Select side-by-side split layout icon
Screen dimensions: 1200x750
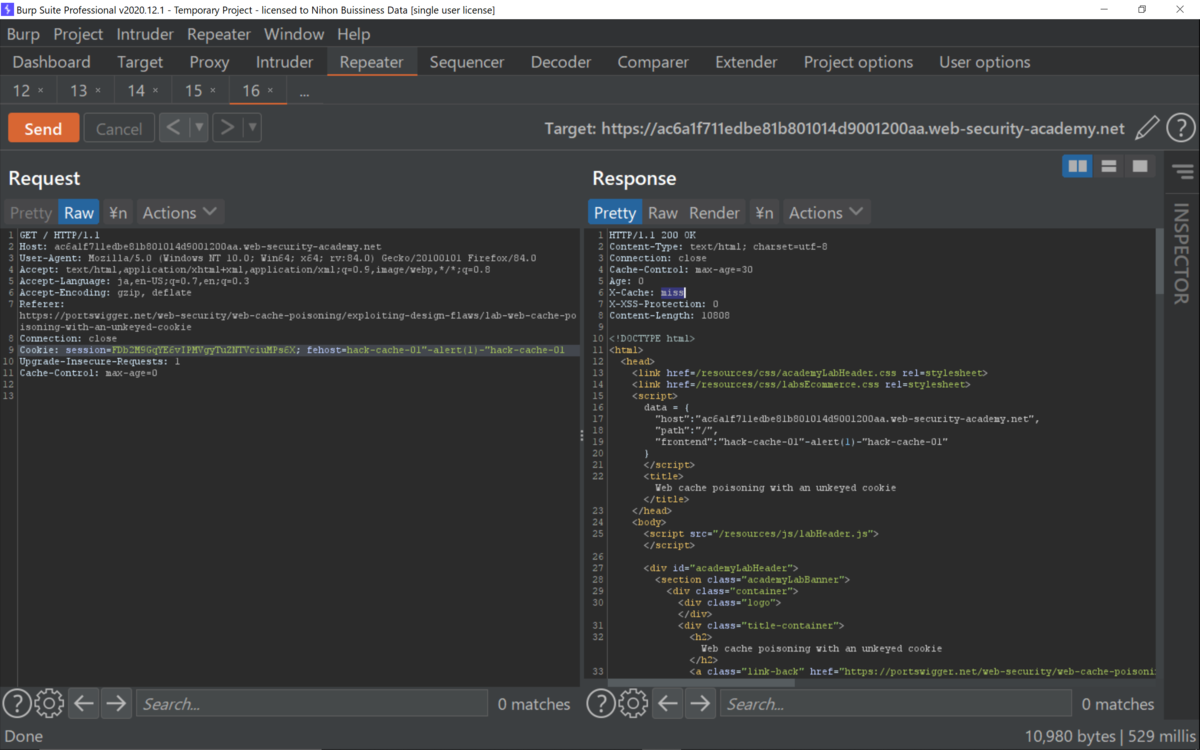click(x=1077, y=166)
